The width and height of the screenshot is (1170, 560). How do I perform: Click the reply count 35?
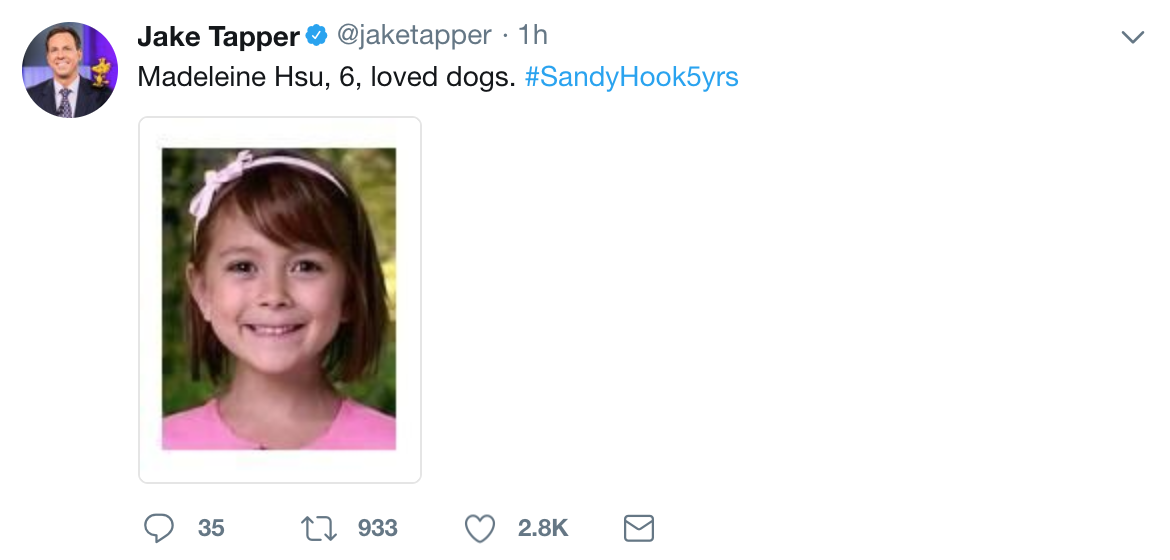tap(211, 527)
